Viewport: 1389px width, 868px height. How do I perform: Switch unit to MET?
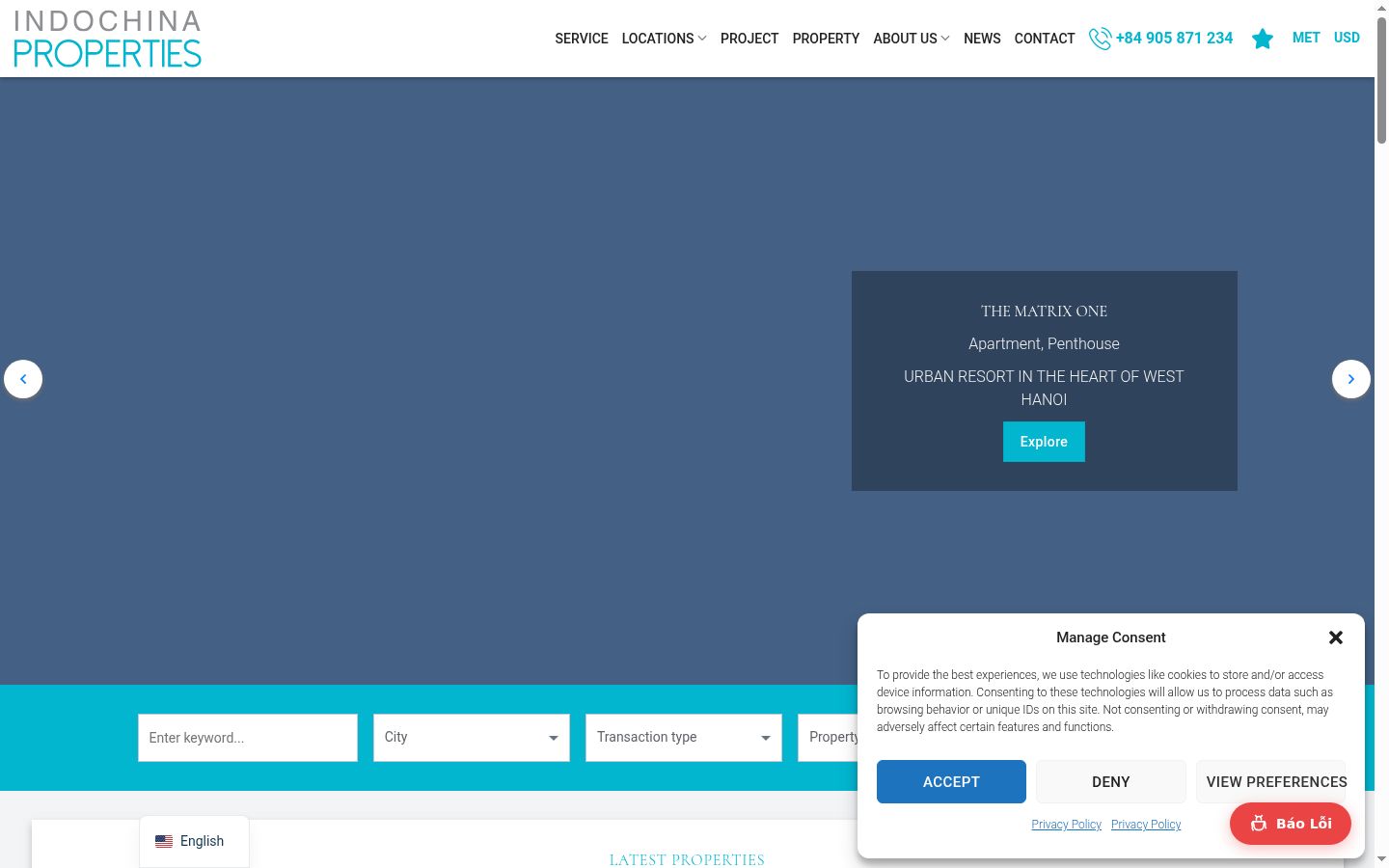[x=1306, y=38]
